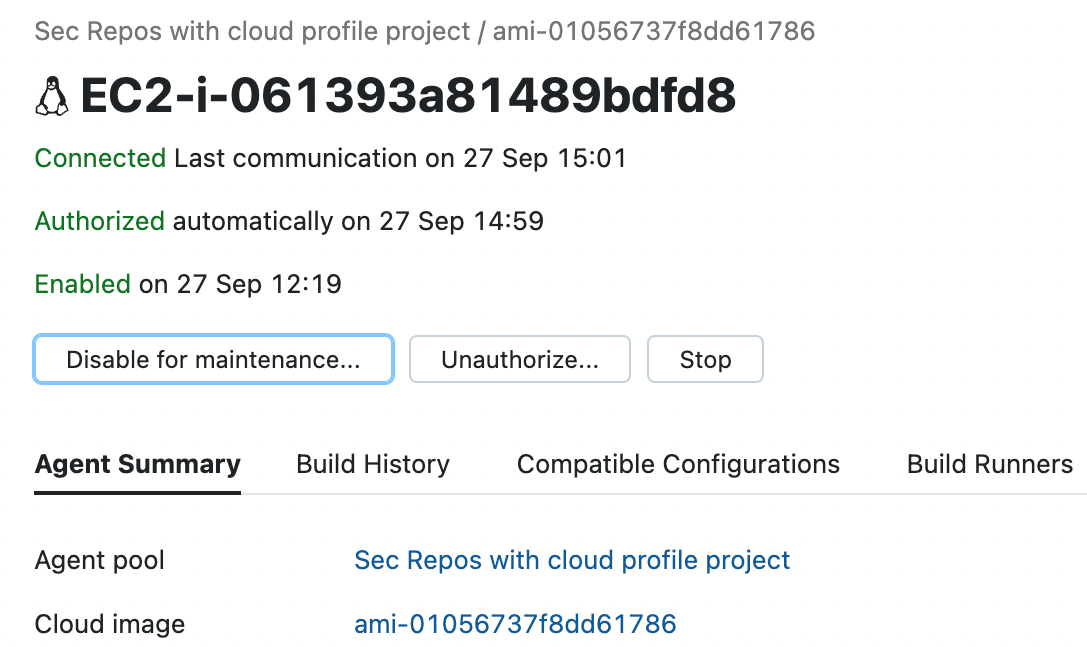The image size is (1087, 647).
Task: Click the green Authorized status label
Action: pos(99,221)
